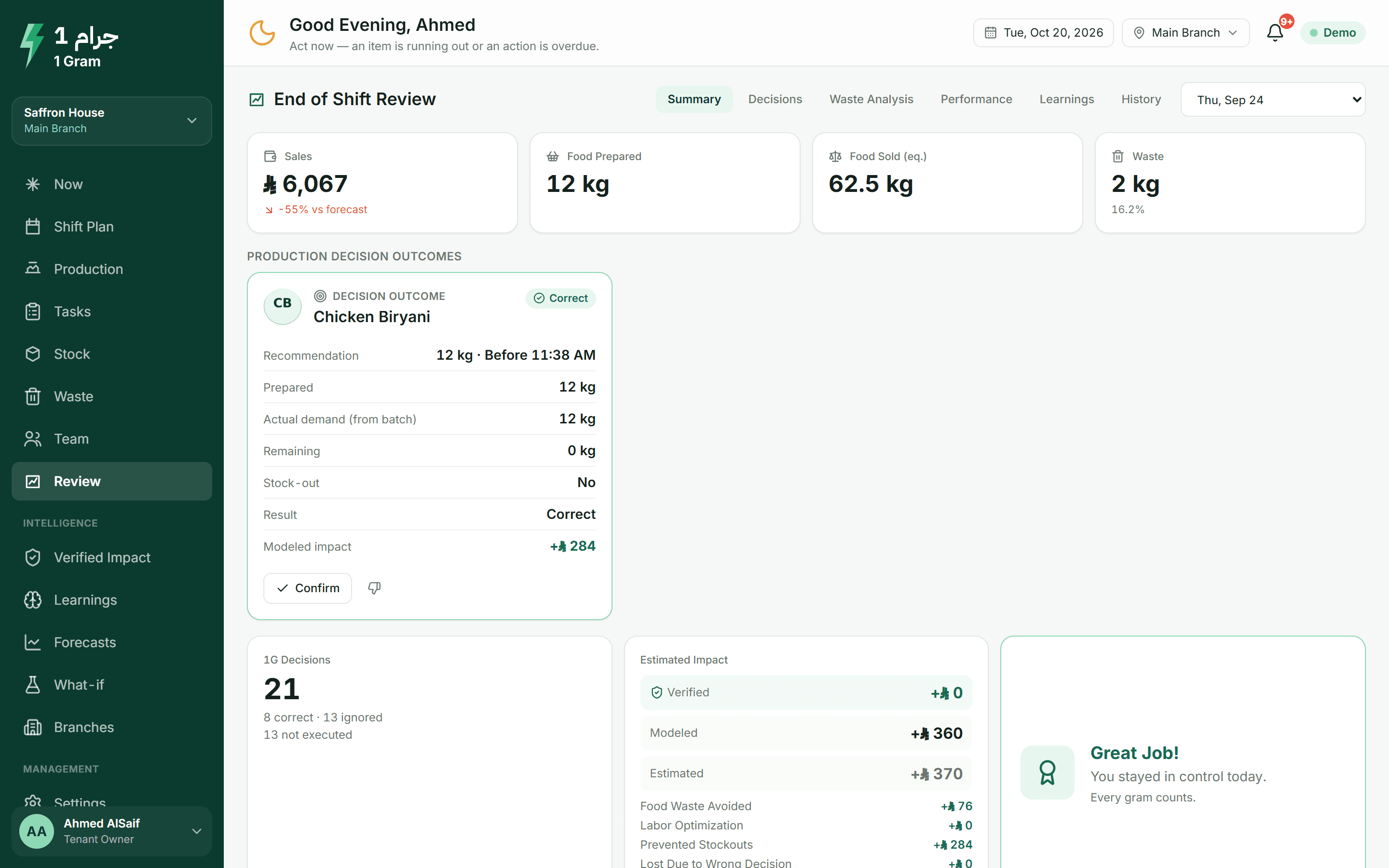Open the Performance tab
This screenshot has height=868, width=1389.
(976, 99)
